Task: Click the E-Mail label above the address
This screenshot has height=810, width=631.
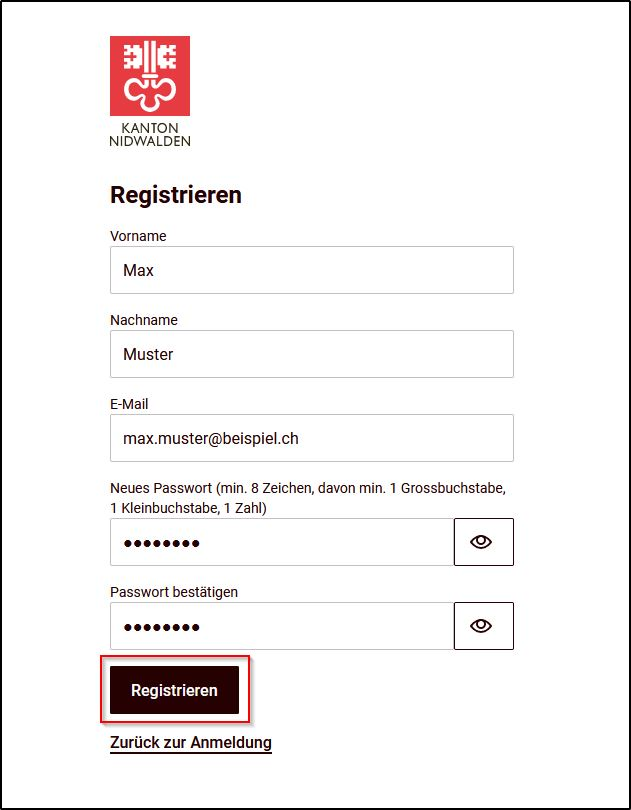Action: (x=129, y=404)
